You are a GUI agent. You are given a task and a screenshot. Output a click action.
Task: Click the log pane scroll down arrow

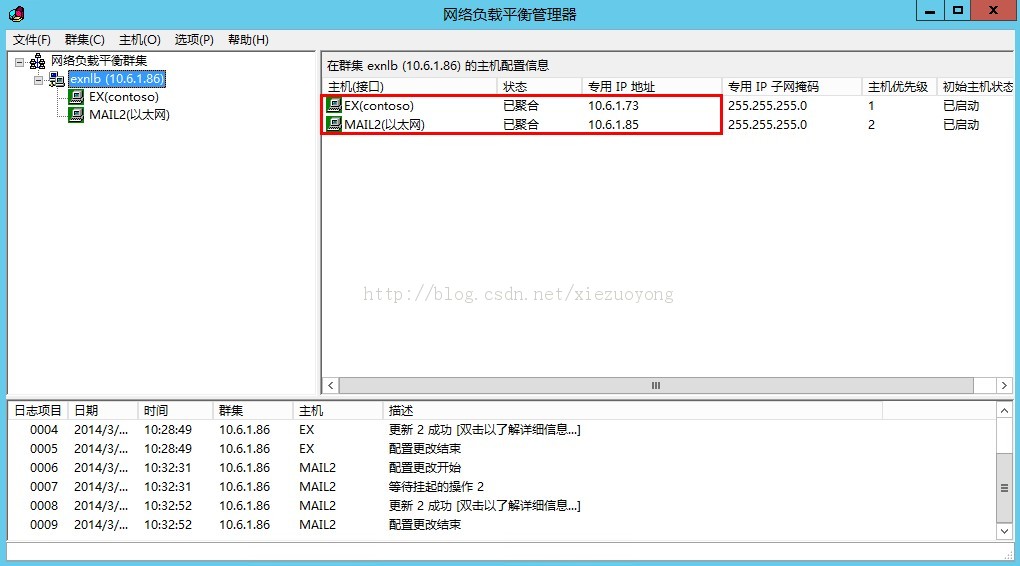click(1004, 531)
